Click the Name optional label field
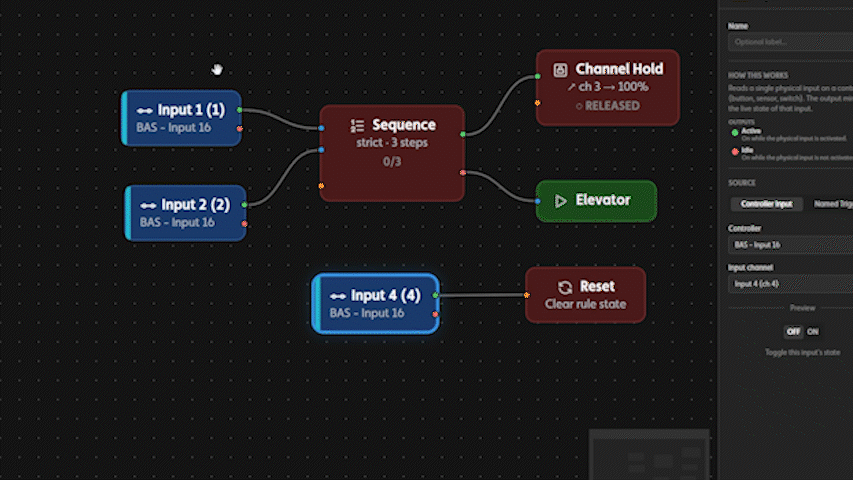The image size is (854, 480). 791,42
